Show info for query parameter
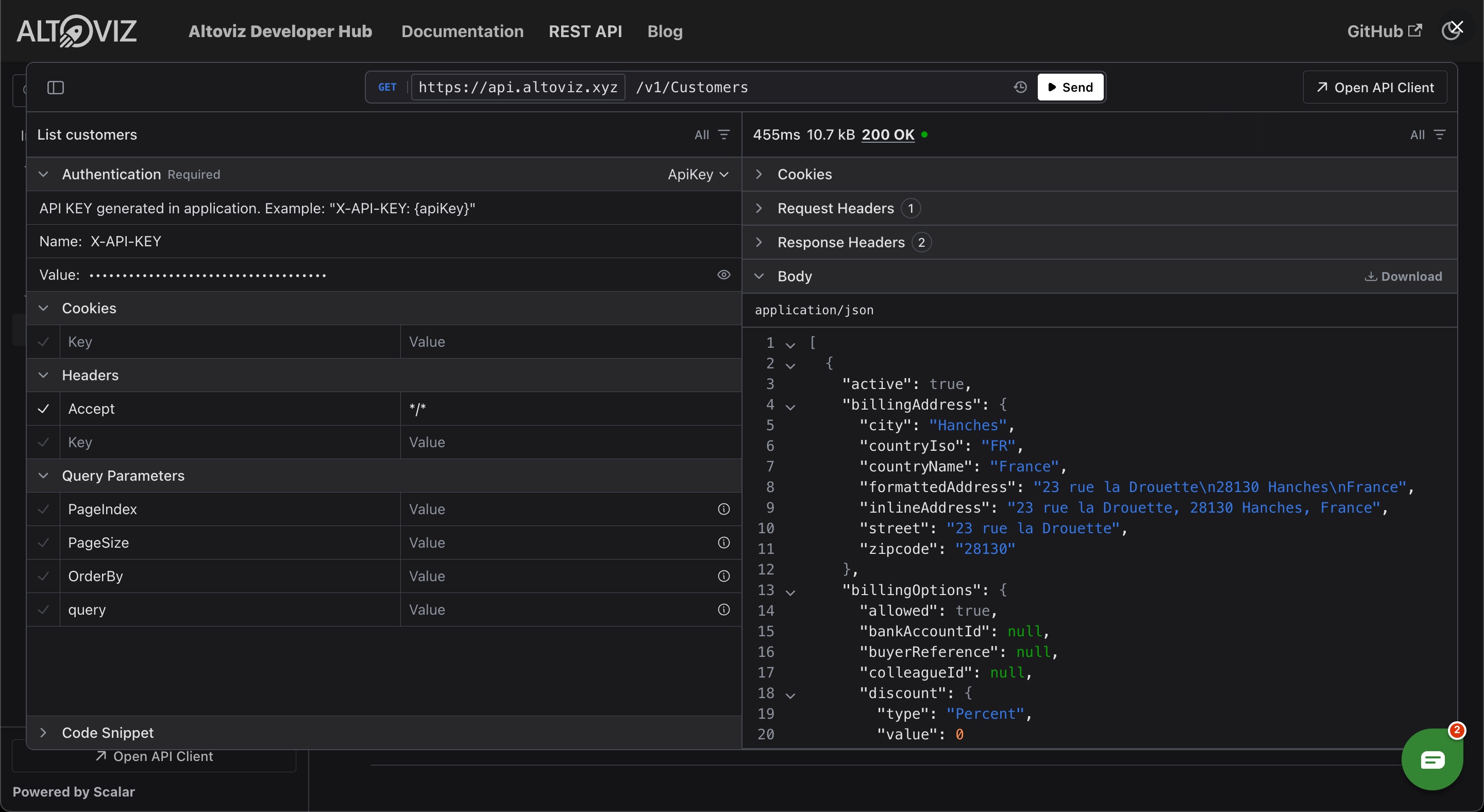This screenshot has width=1484, height=812. click(x=723, y=610)
